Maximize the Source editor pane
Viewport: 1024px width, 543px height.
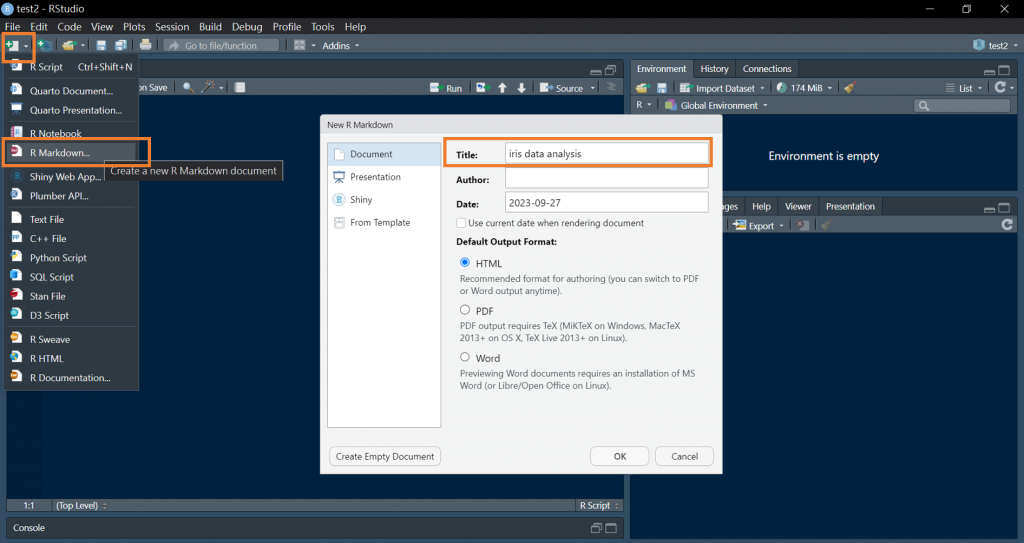tap(611, 71)
